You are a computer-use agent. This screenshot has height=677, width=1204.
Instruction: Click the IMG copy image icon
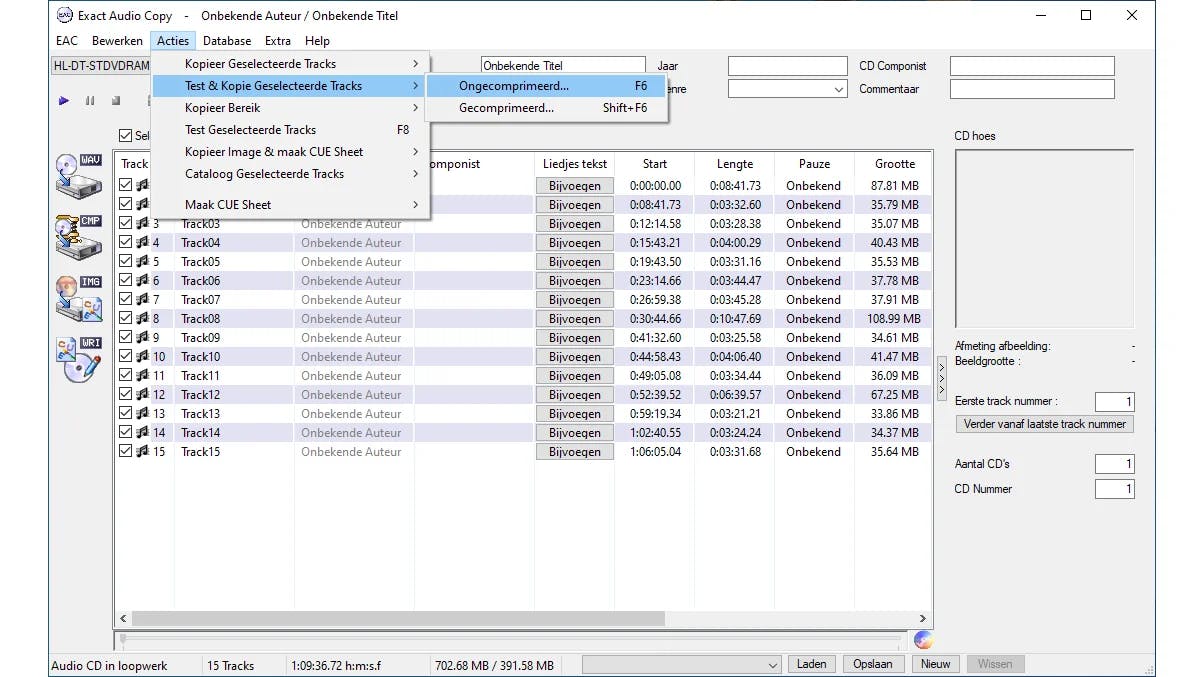point(79,298)
